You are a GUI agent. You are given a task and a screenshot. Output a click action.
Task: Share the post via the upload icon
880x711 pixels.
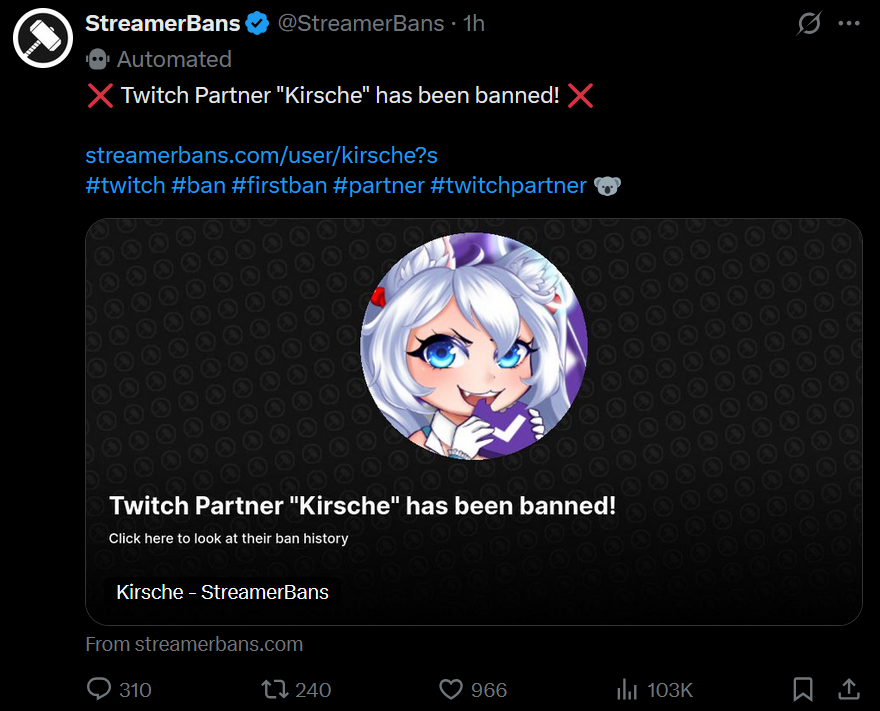click(x=848, y=689)
